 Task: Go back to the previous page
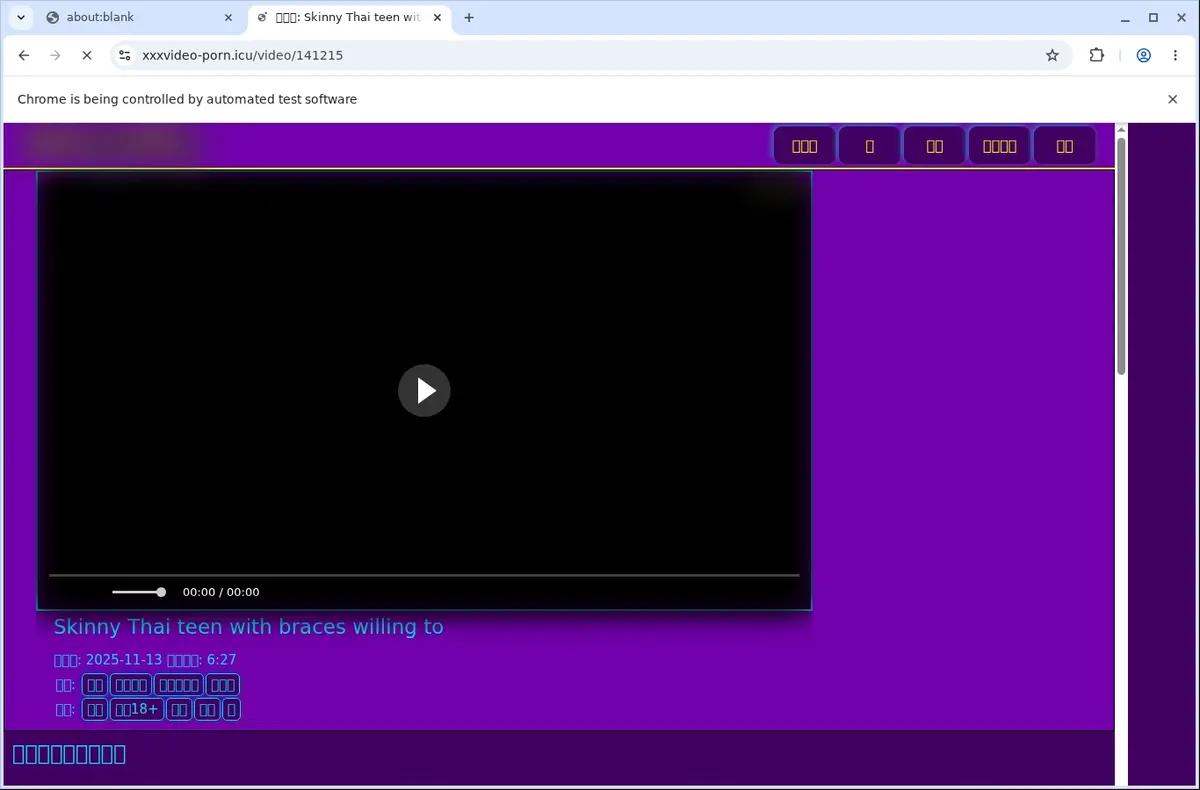[x=24, y=56]
